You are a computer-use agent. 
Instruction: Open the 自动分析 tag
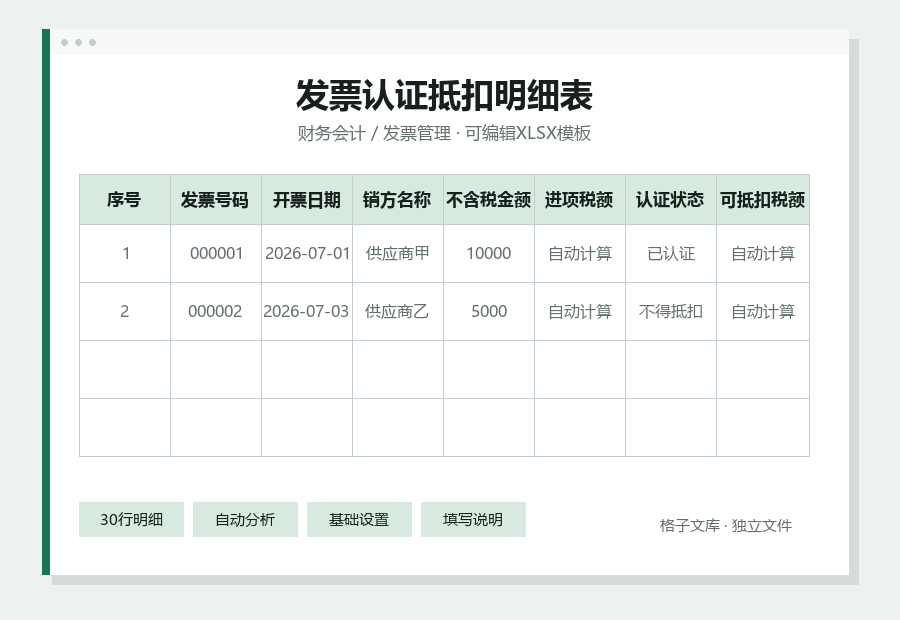pyautogui.click(x=245, y=520)
